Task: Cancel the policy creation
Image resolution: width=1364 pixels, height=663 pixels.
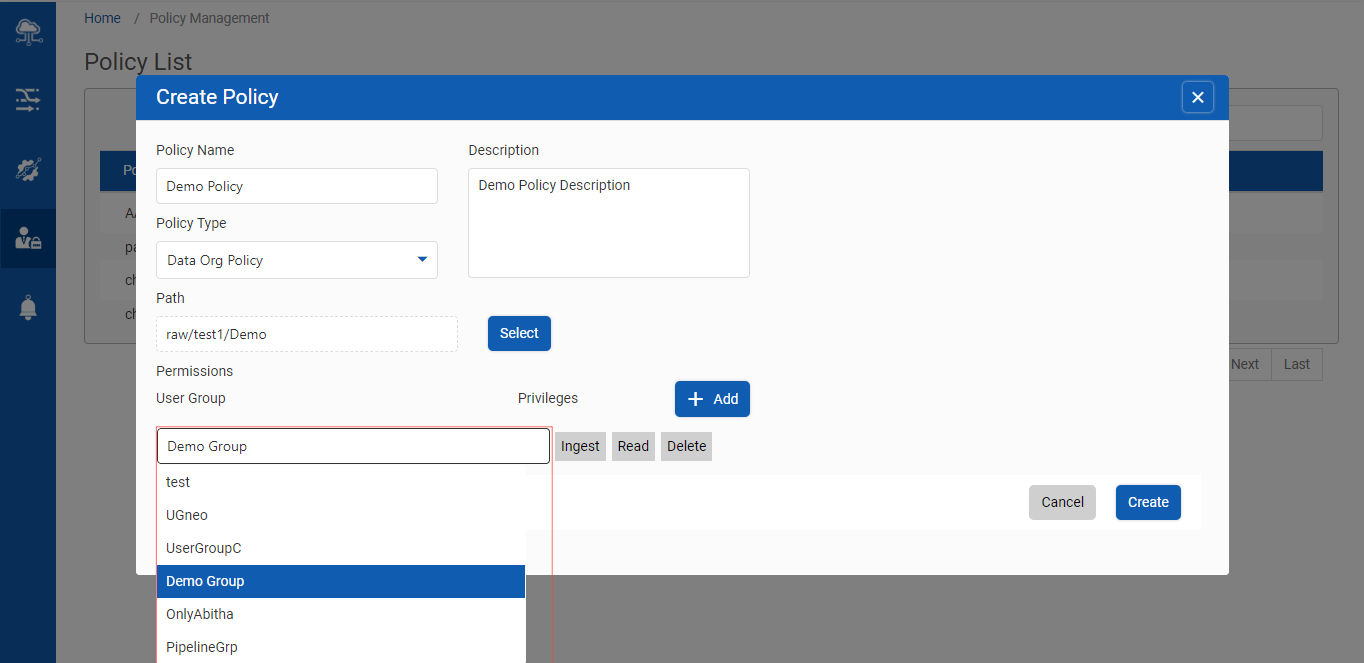Action: [x=1062, y=502]
